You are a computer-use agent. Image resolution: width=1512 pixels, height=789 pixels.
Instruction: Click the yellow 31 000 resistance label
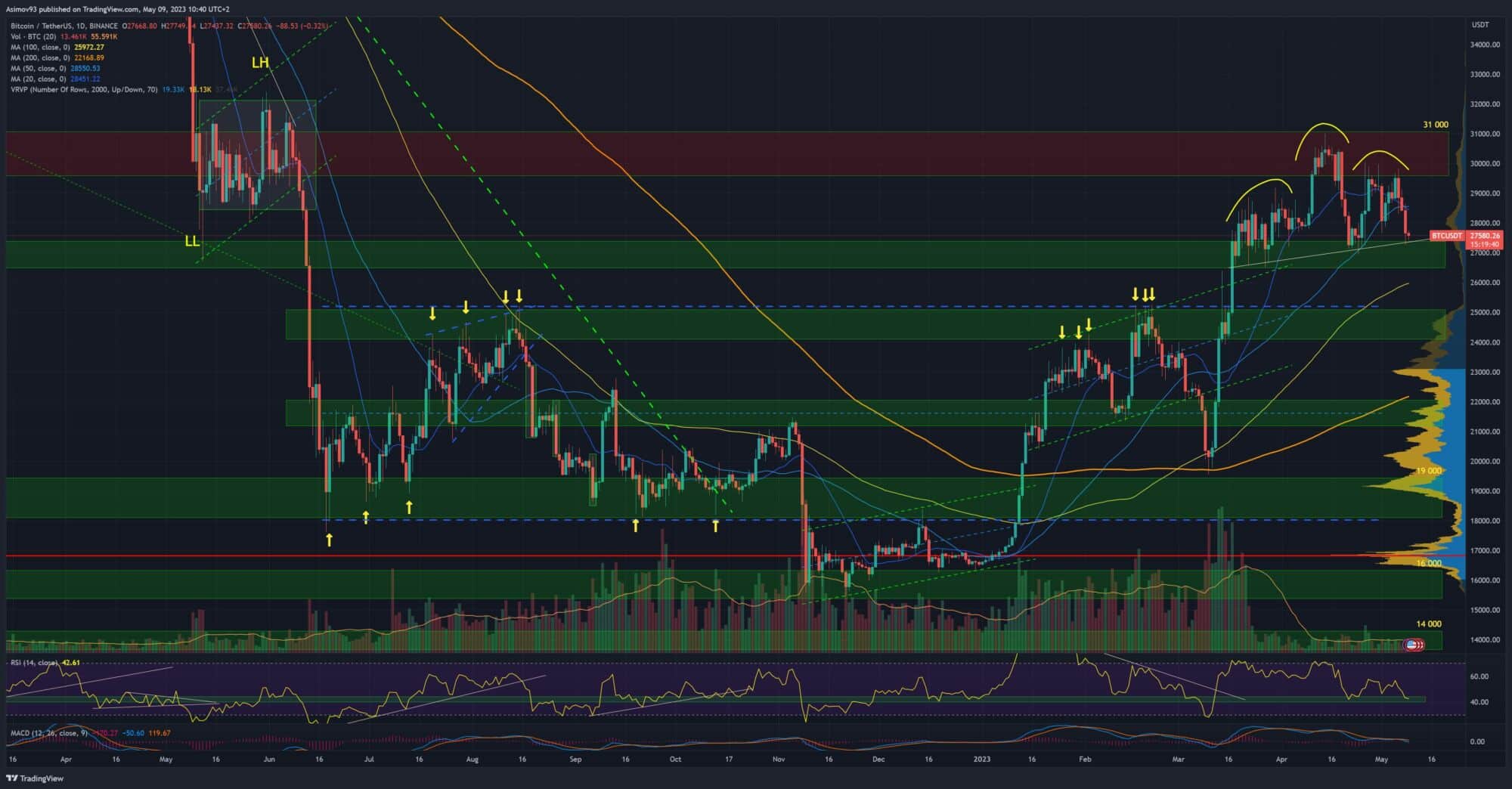click(1436, 125)
